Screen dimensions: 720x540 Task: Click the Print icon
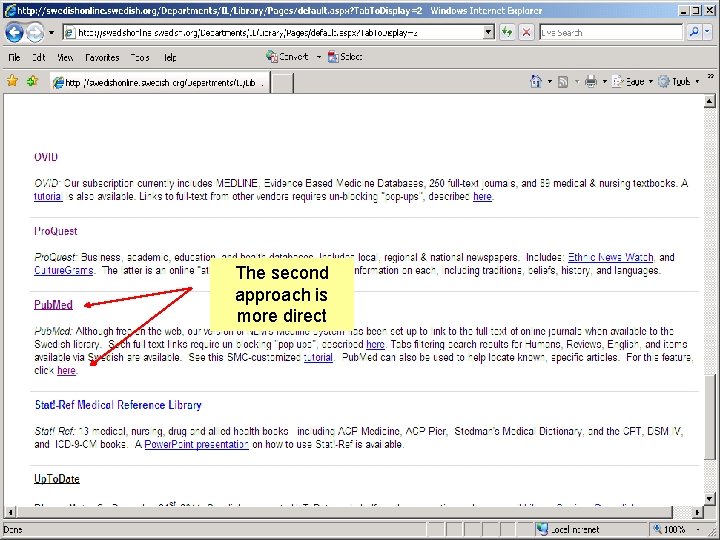pyautogui.click(x=591, y=82)
